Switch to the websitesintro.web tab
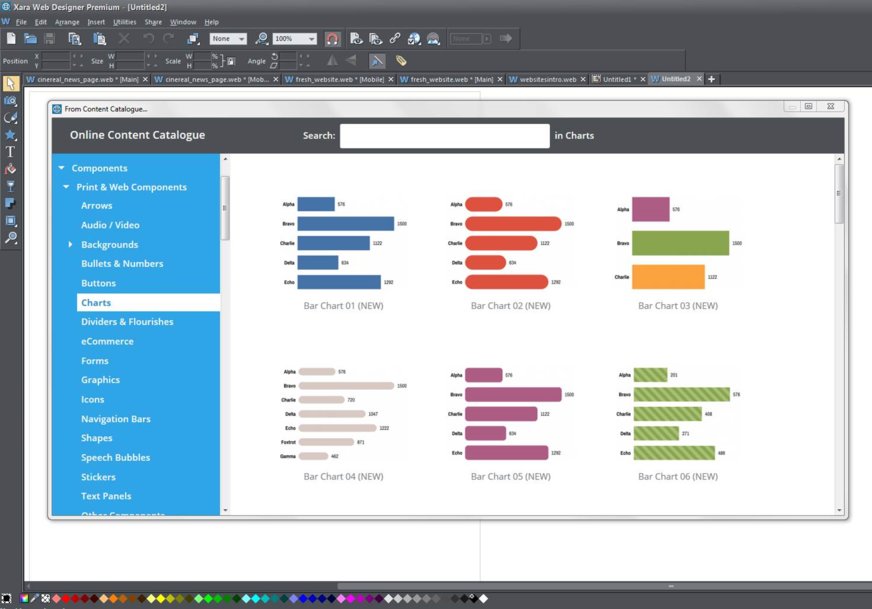 (x=547, y=79)
